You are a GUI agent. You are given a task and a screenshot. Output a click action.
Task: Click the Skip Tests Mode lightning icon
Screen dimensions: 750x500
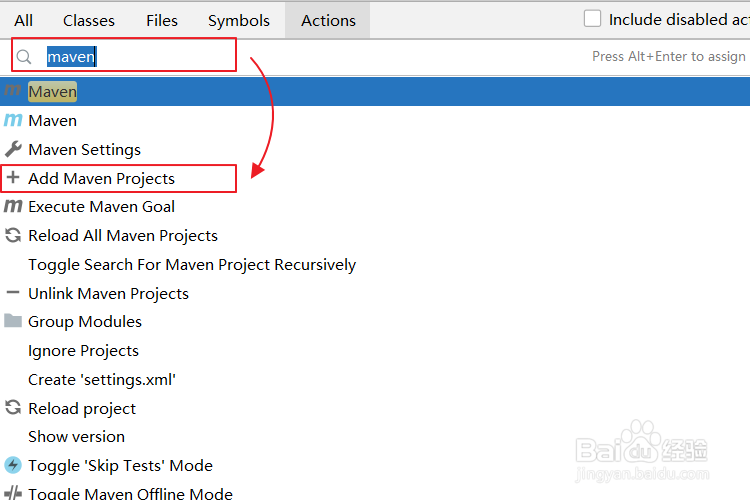pos(13,465)
